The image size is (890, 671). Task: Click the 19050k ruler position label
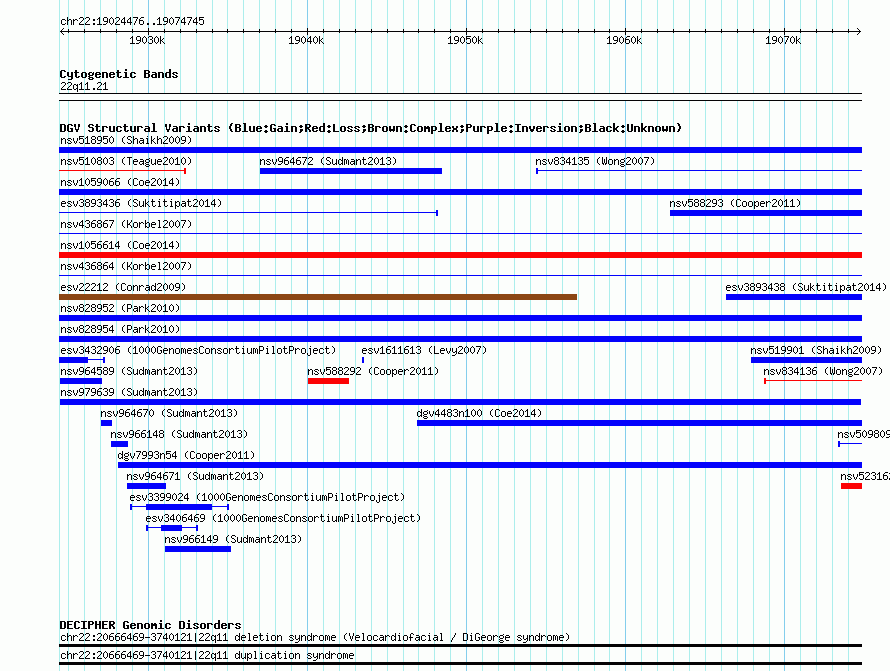(465, 40)
